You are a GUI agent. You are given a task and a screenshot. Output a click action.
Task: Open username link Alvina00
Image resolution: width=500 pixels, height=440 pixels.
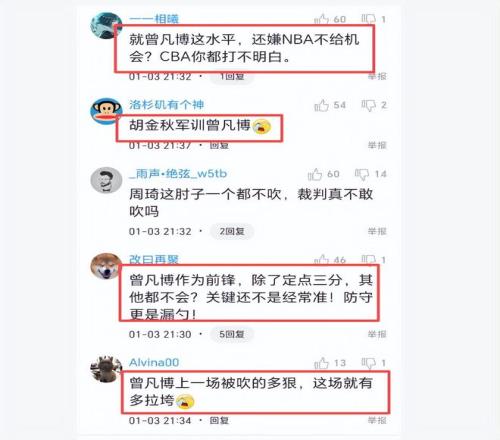(x=154, y=362)
